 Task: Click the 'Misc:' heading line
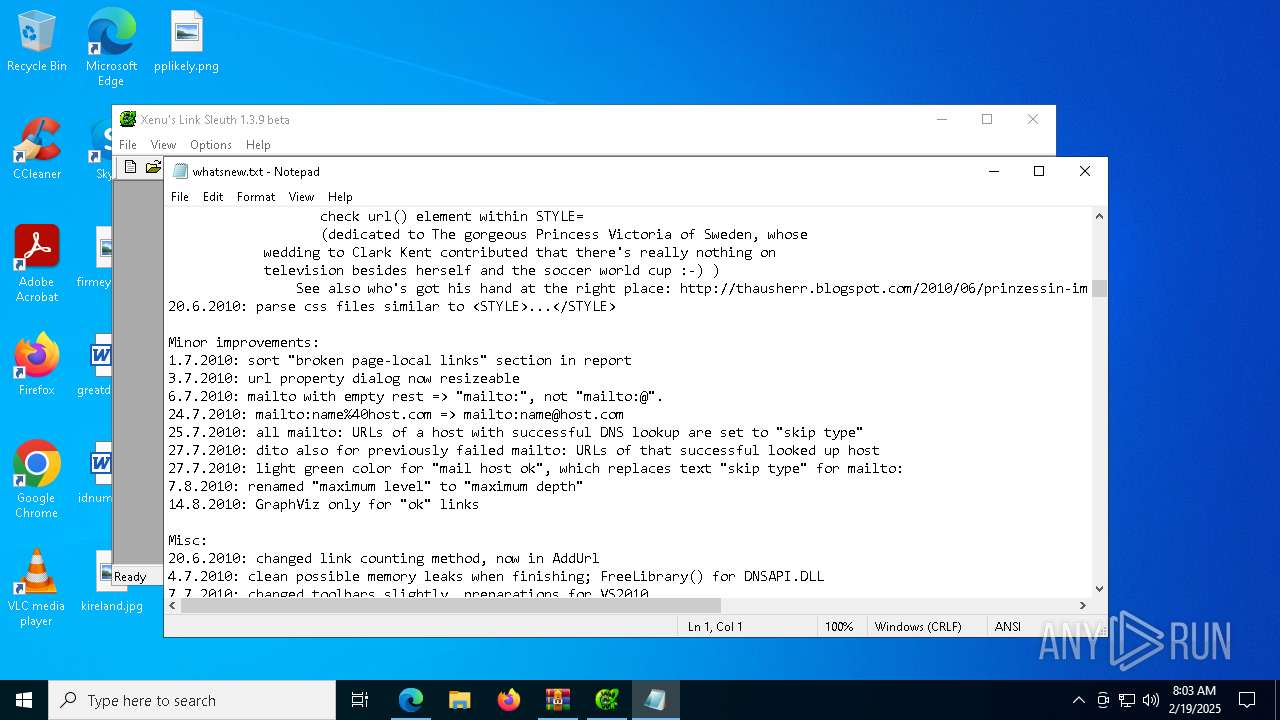pyautogui.click(x=188, y=540)
